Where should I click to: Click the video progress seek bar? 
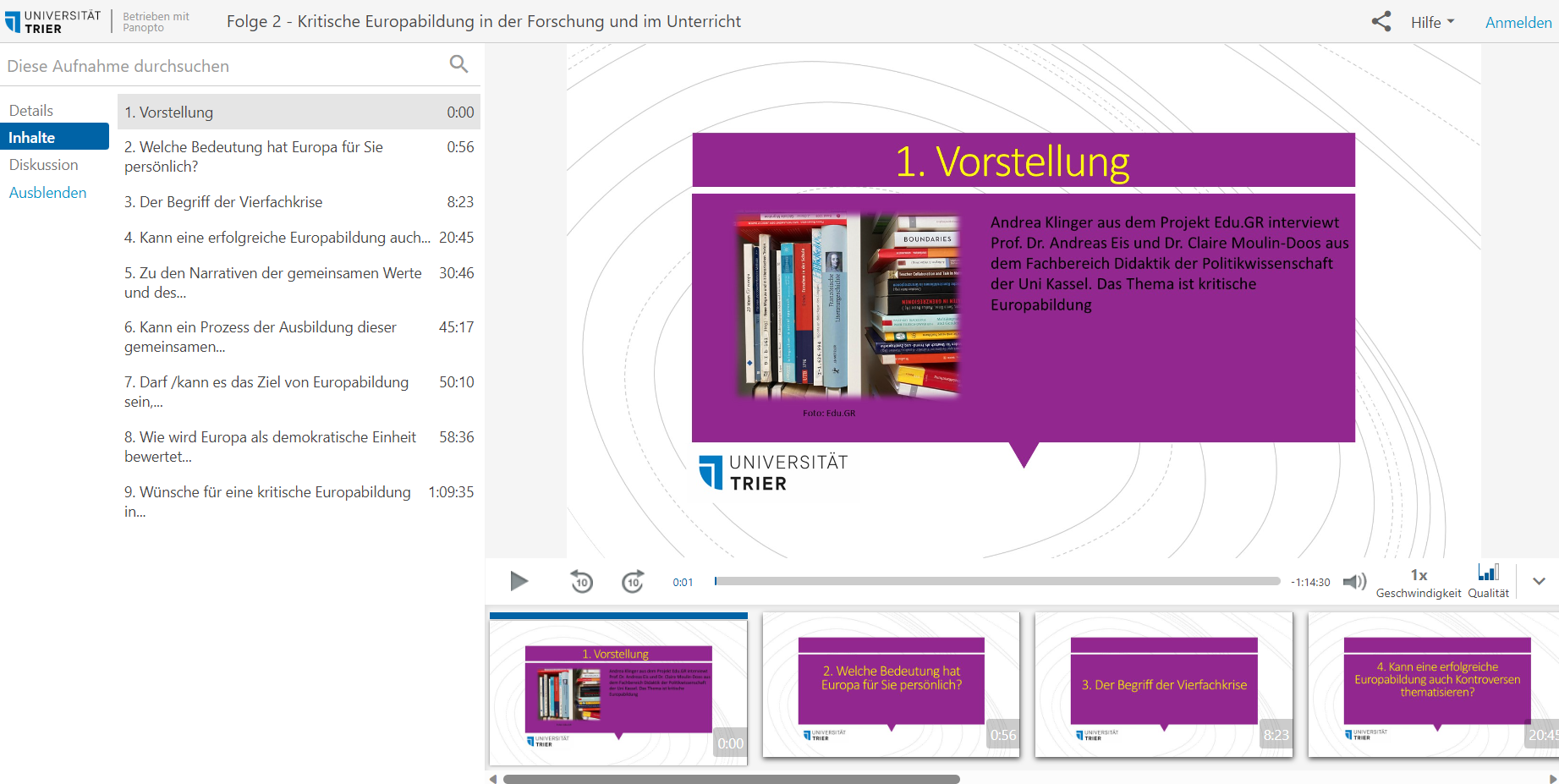[997, 581]
